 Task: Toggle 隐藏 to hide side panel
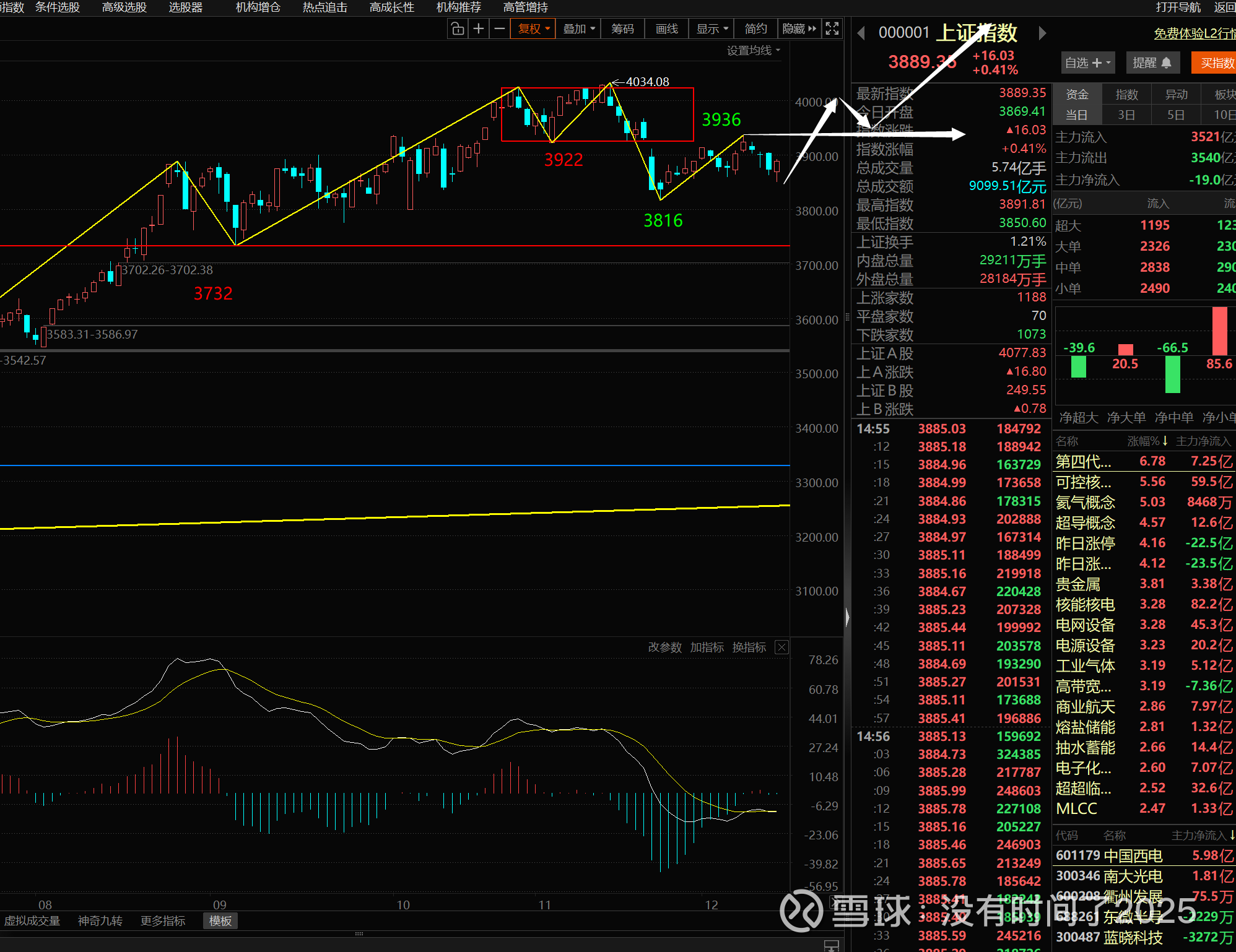point(799,29)
